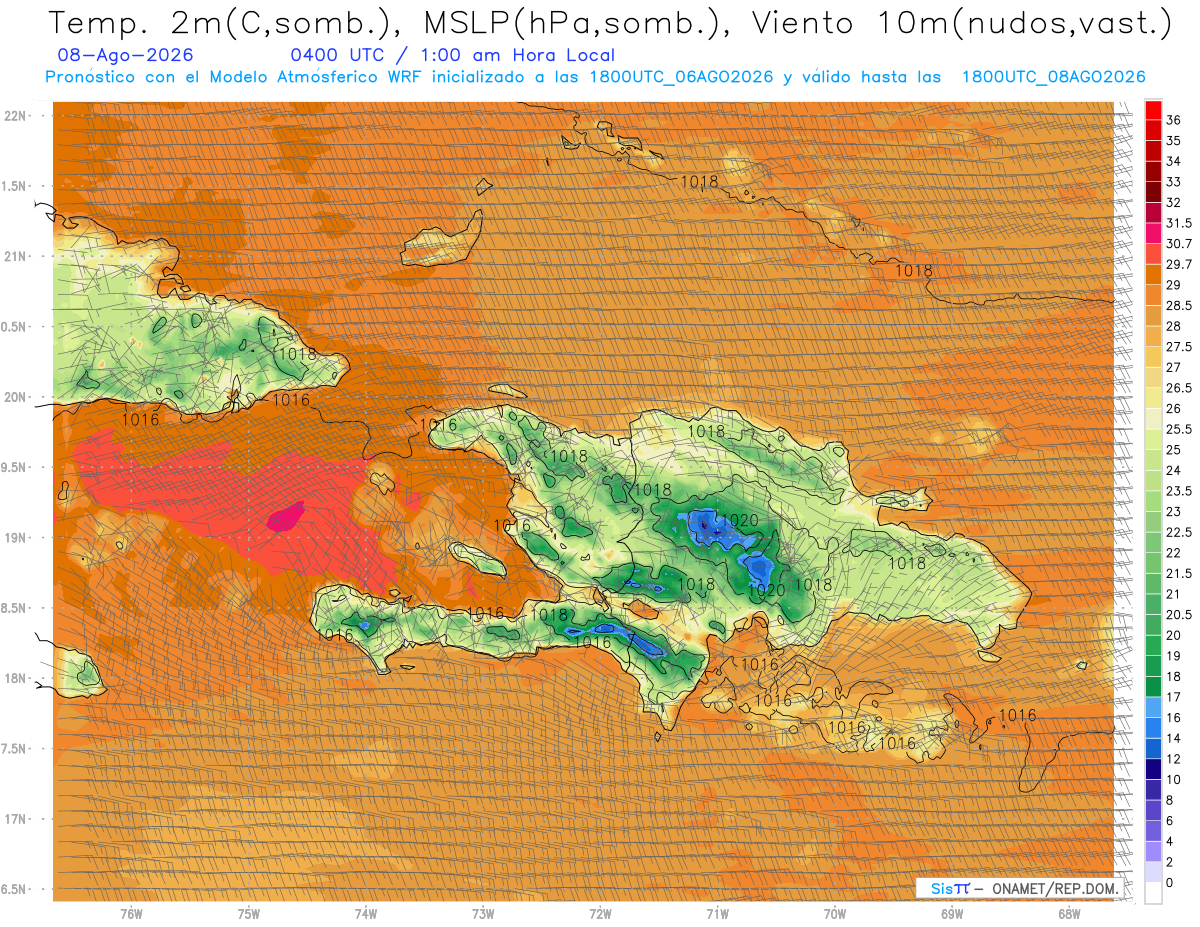Click the latitude axis label '18N'
1200x927 pixels.
point(15,678)
